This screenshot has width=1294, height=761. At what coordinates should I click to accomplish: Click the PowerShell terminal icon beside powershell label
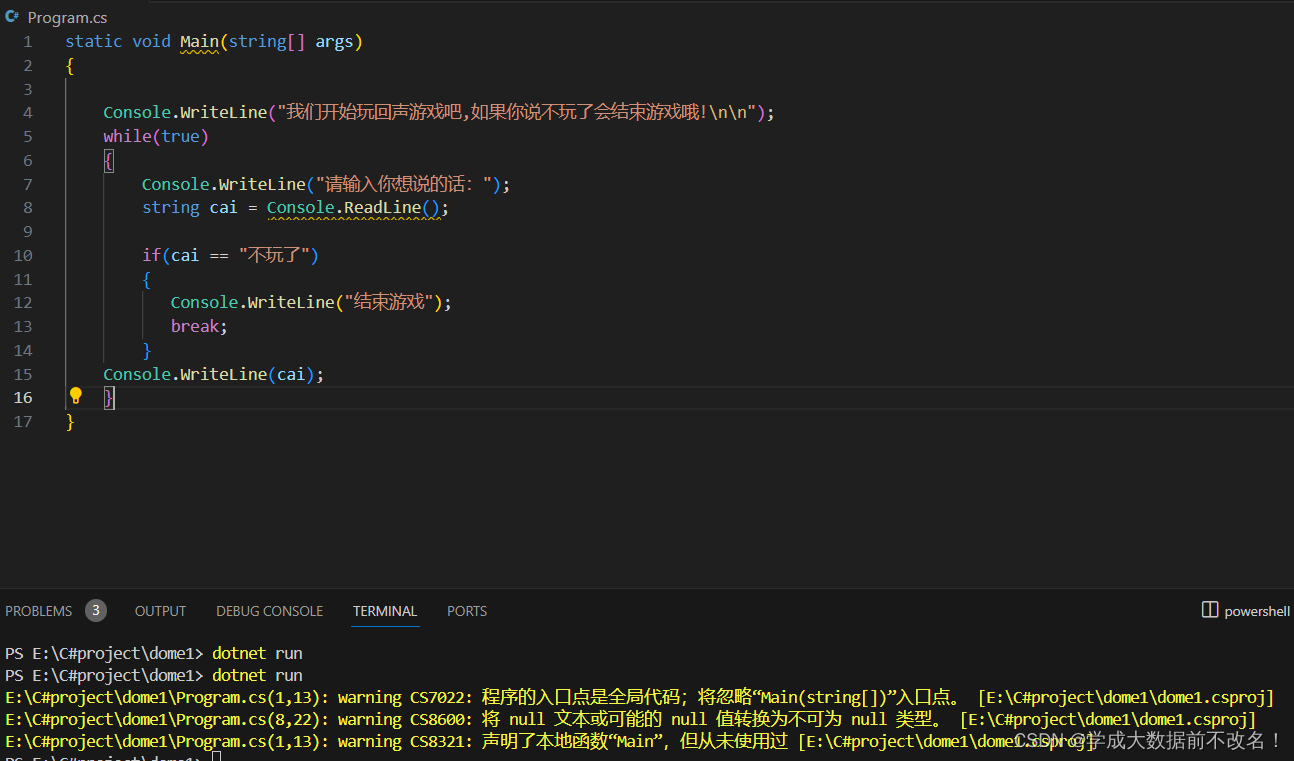coord(1209,610)
